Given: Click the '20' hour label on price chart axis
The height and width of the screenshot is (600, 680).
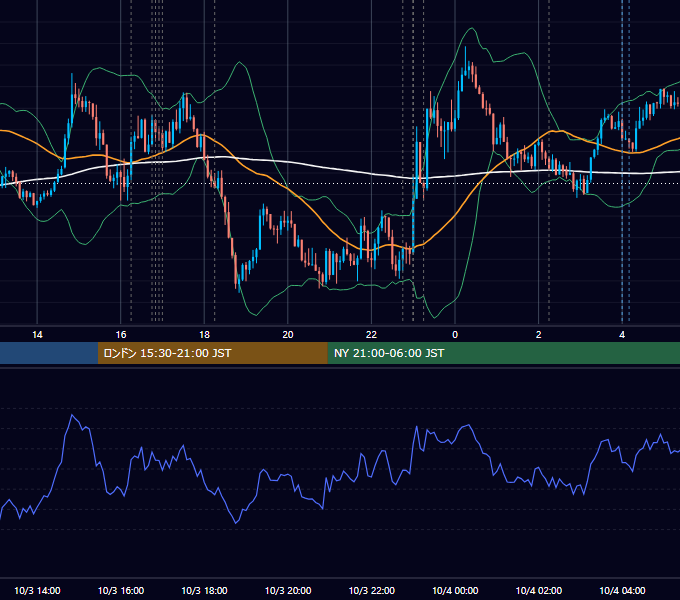Looking at the screenshot, I should point(288,335).
